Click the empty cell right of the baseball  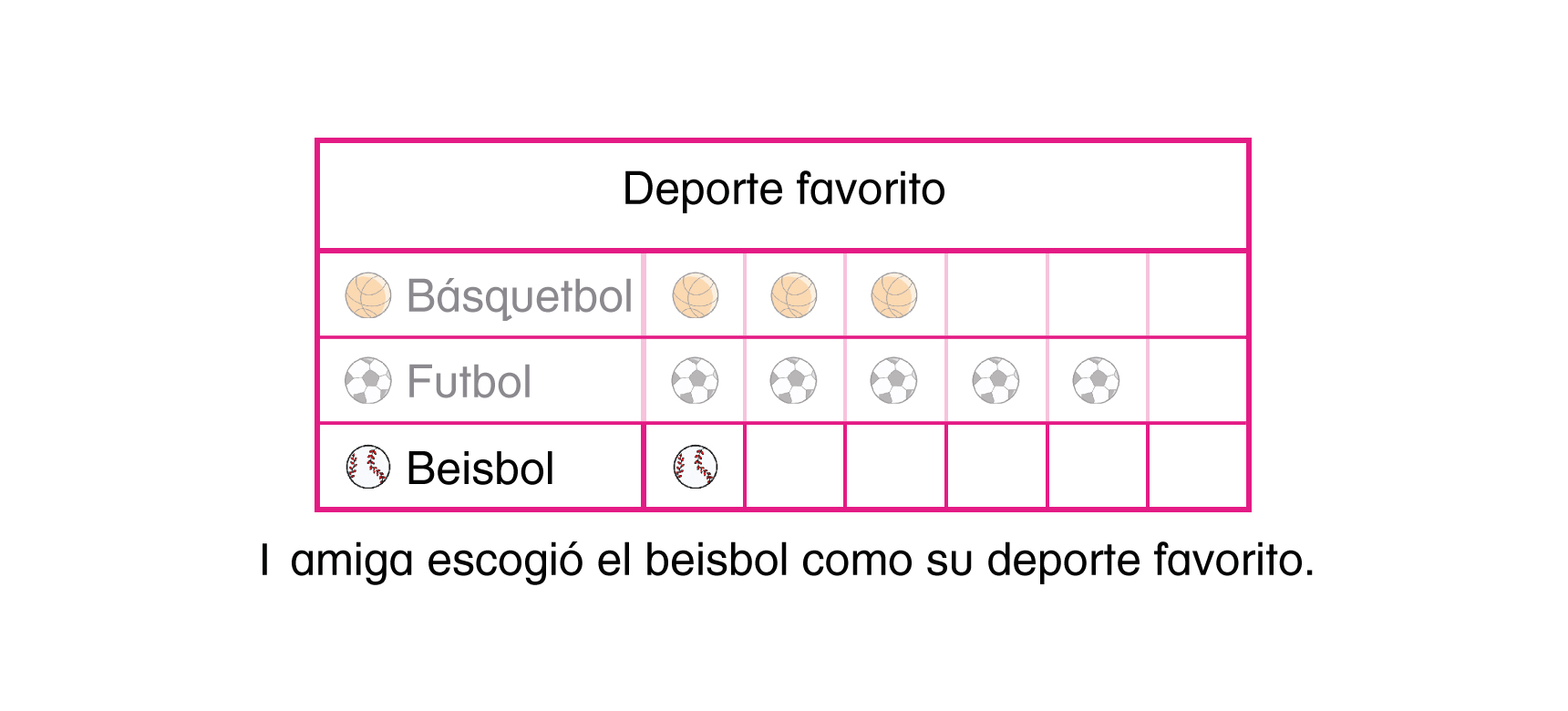click(x=795, y=466)
